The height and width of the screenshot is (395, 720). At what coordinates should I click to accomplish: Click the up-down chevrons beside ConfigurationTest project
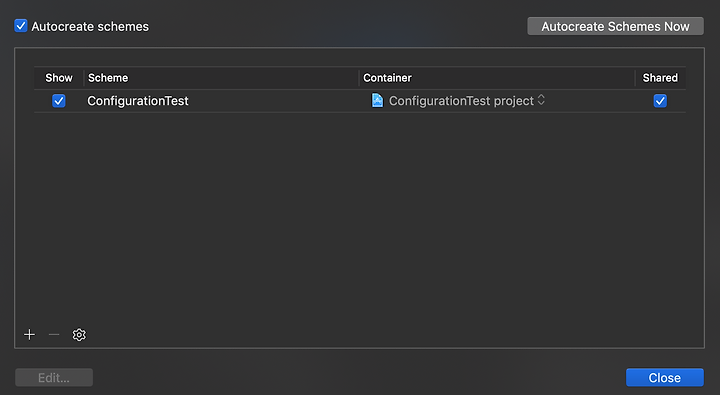pos(541,100)
